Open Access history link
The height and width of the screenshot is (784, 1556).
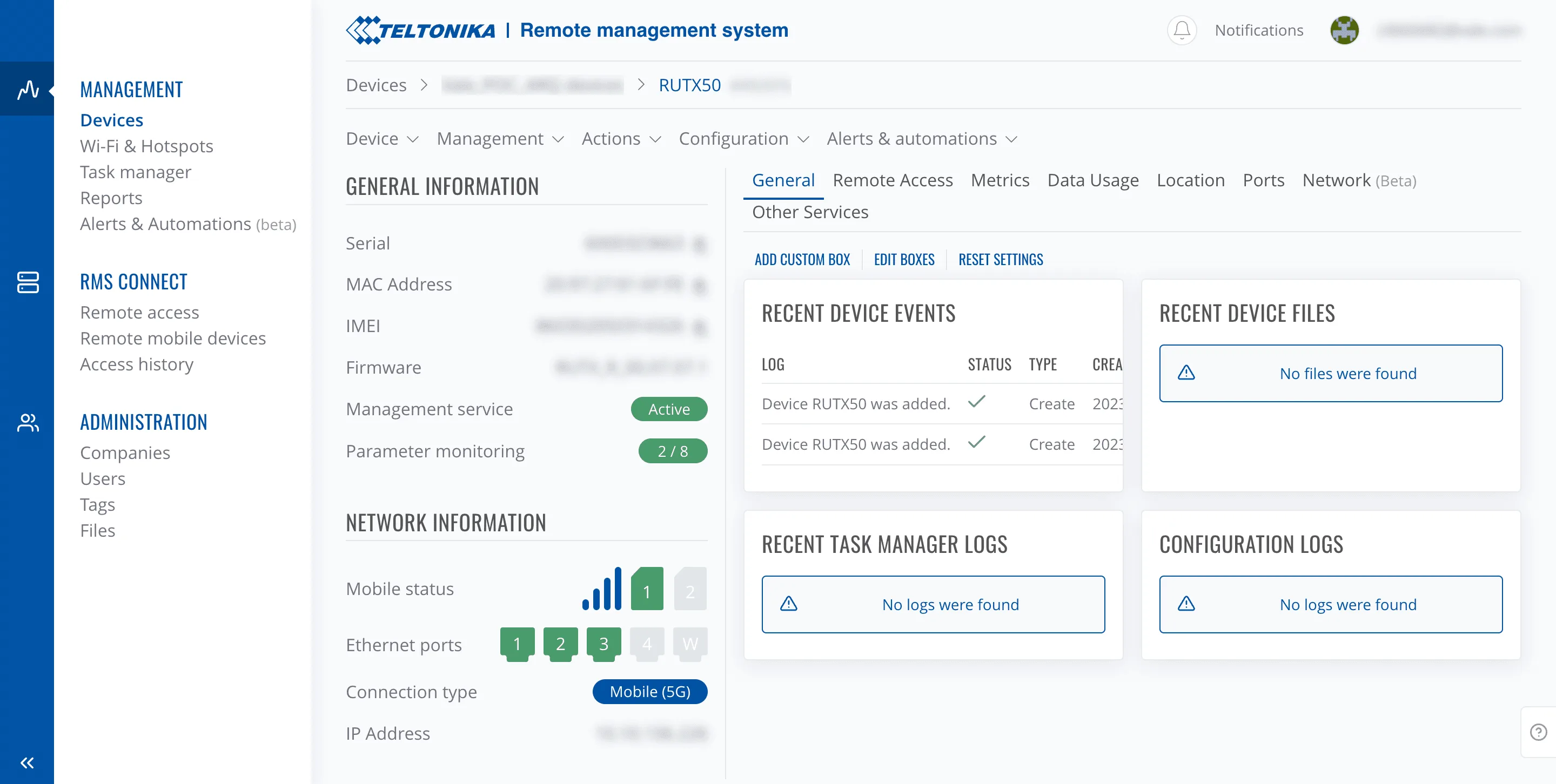click(137, 364)
